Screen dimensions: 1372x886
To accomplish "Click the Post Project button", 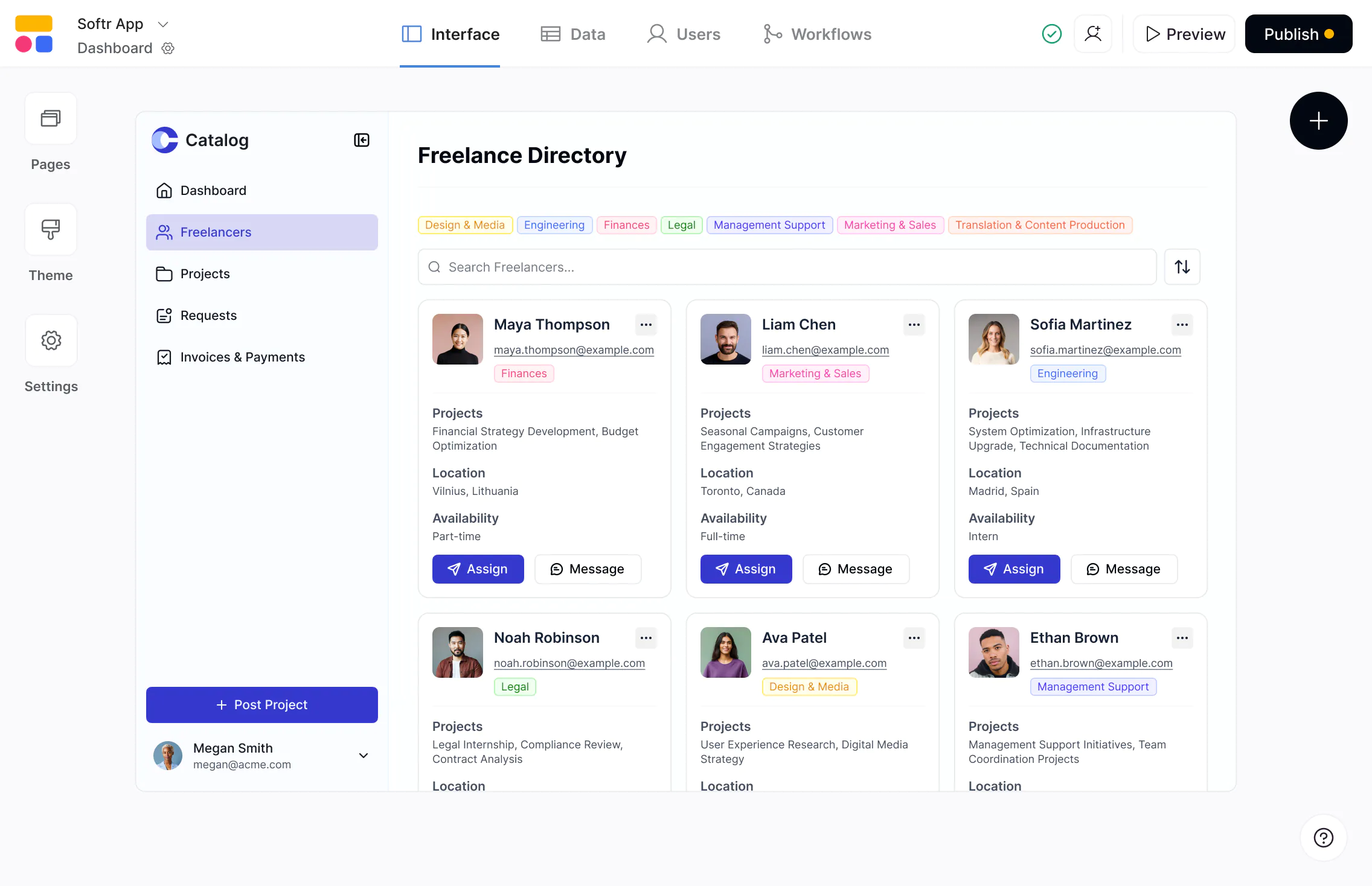I will 261,704.
